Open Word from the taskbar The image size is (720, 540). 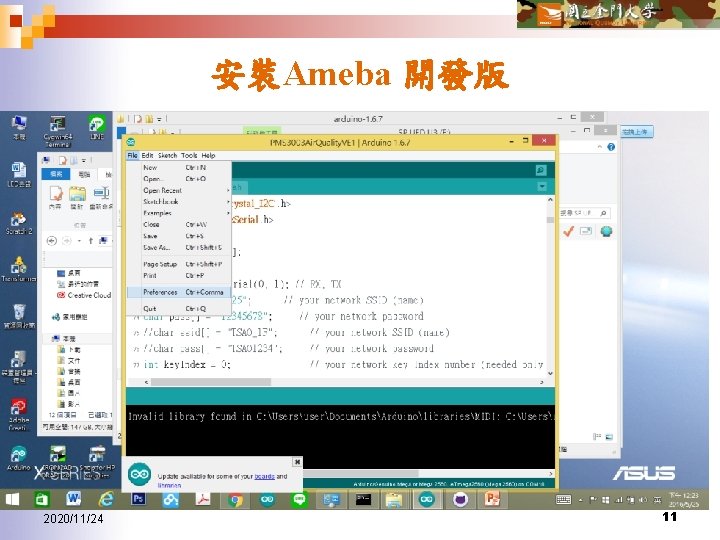(73, 499)
